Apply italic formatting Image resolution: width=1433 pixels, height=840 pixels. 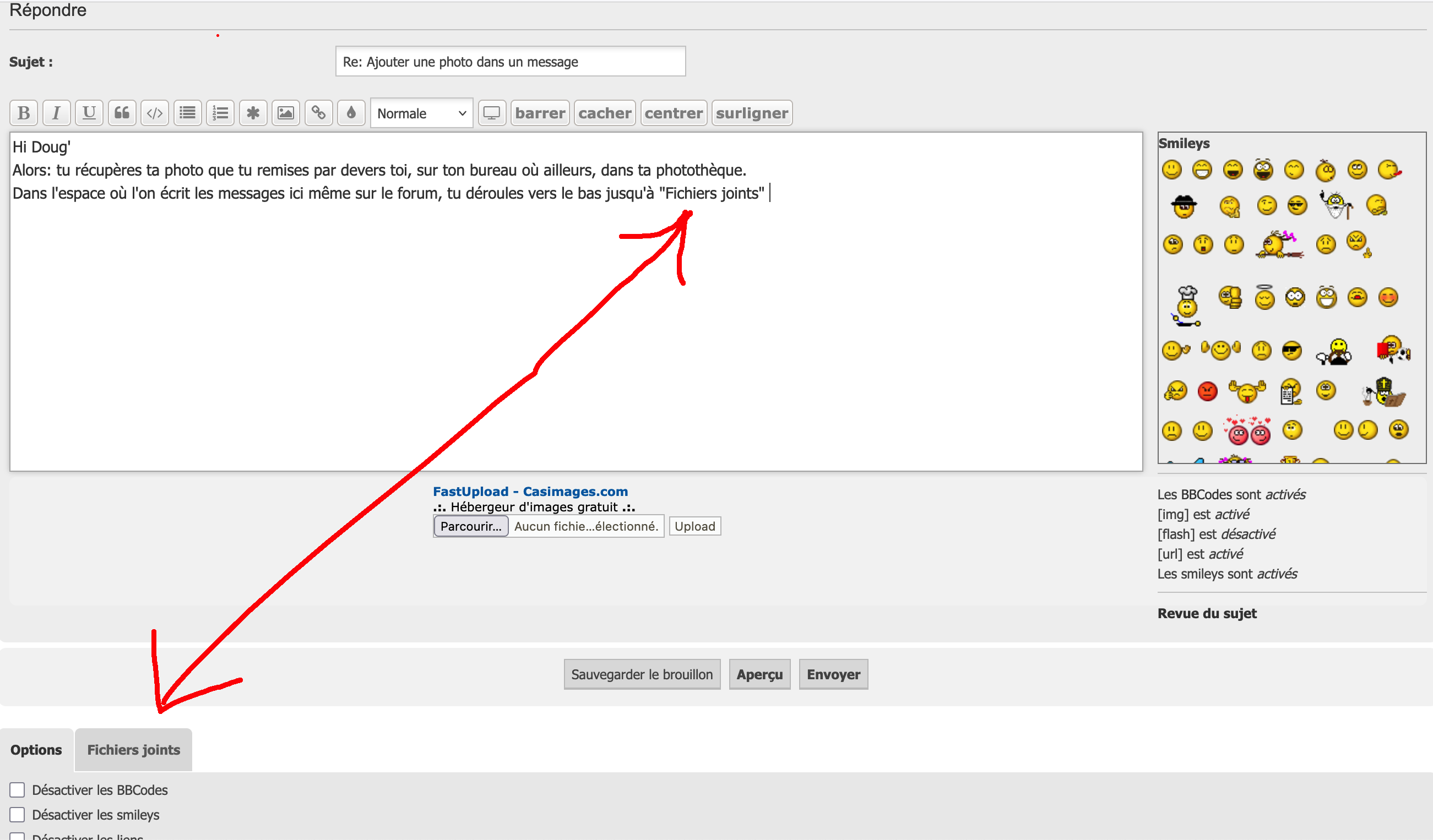[x=56, y=113]
